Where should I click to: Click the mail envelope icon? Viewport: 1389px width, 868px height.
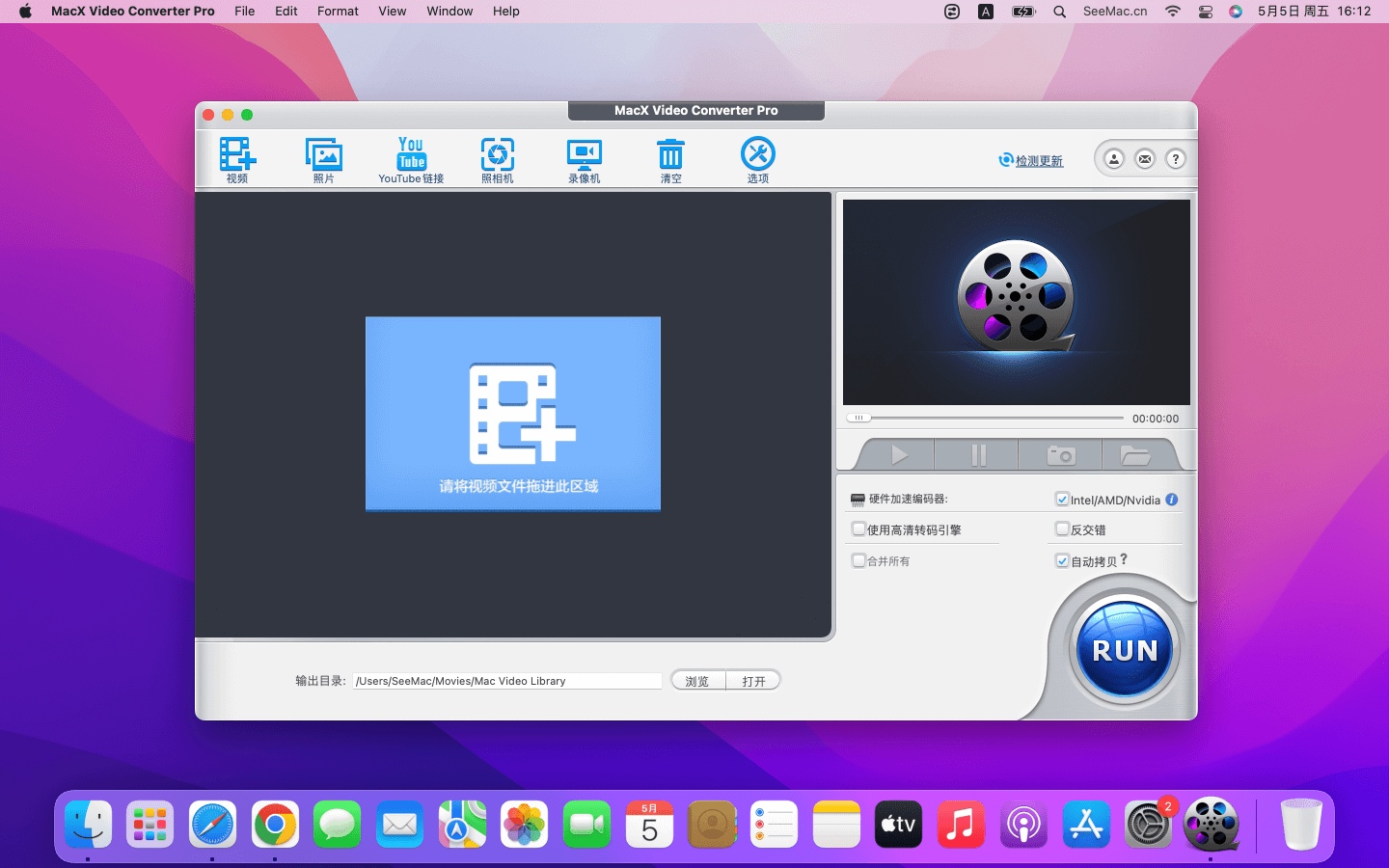click(1145, 159)
